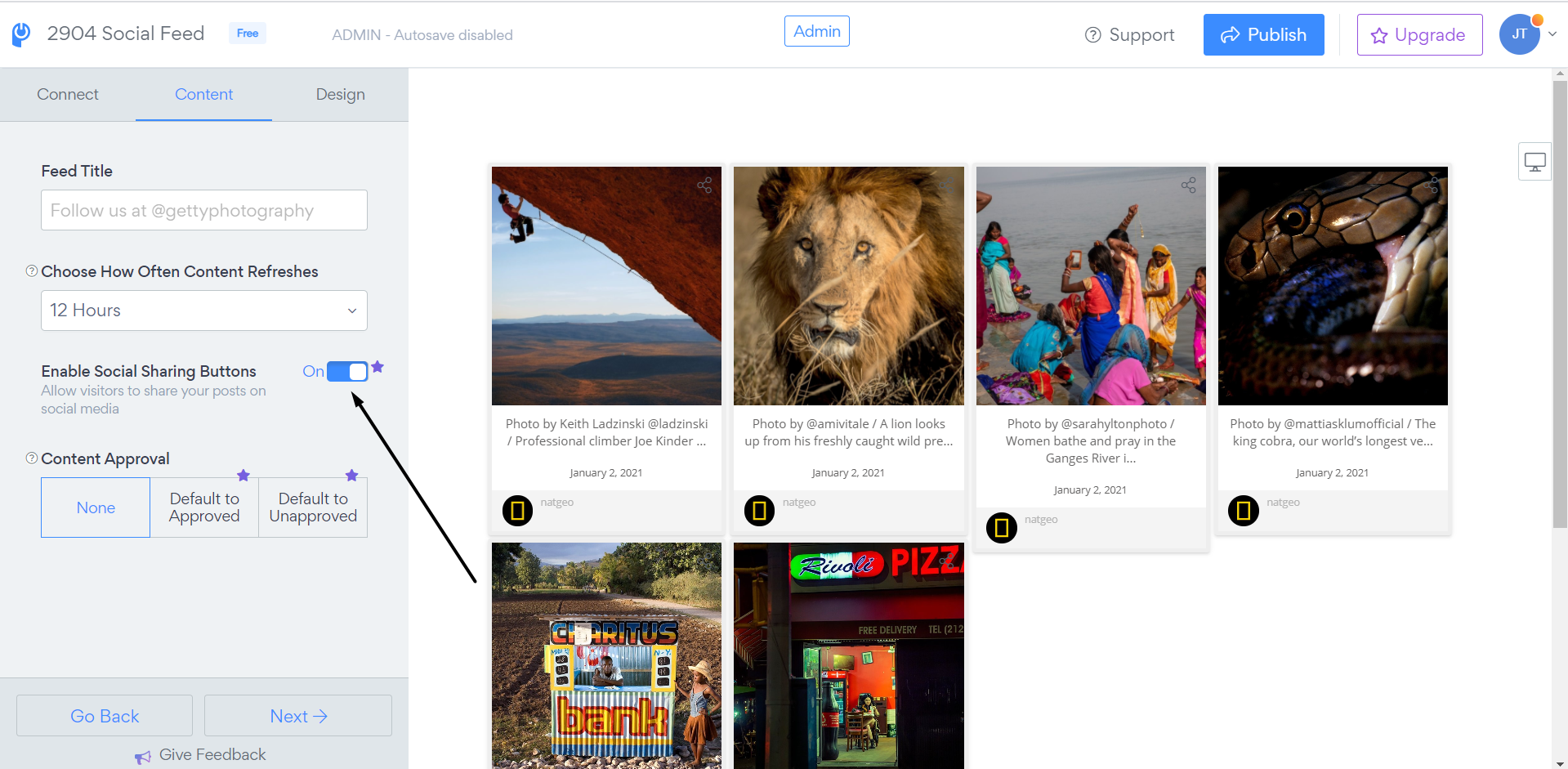Click the Upgrade button

coord(1419,35)
